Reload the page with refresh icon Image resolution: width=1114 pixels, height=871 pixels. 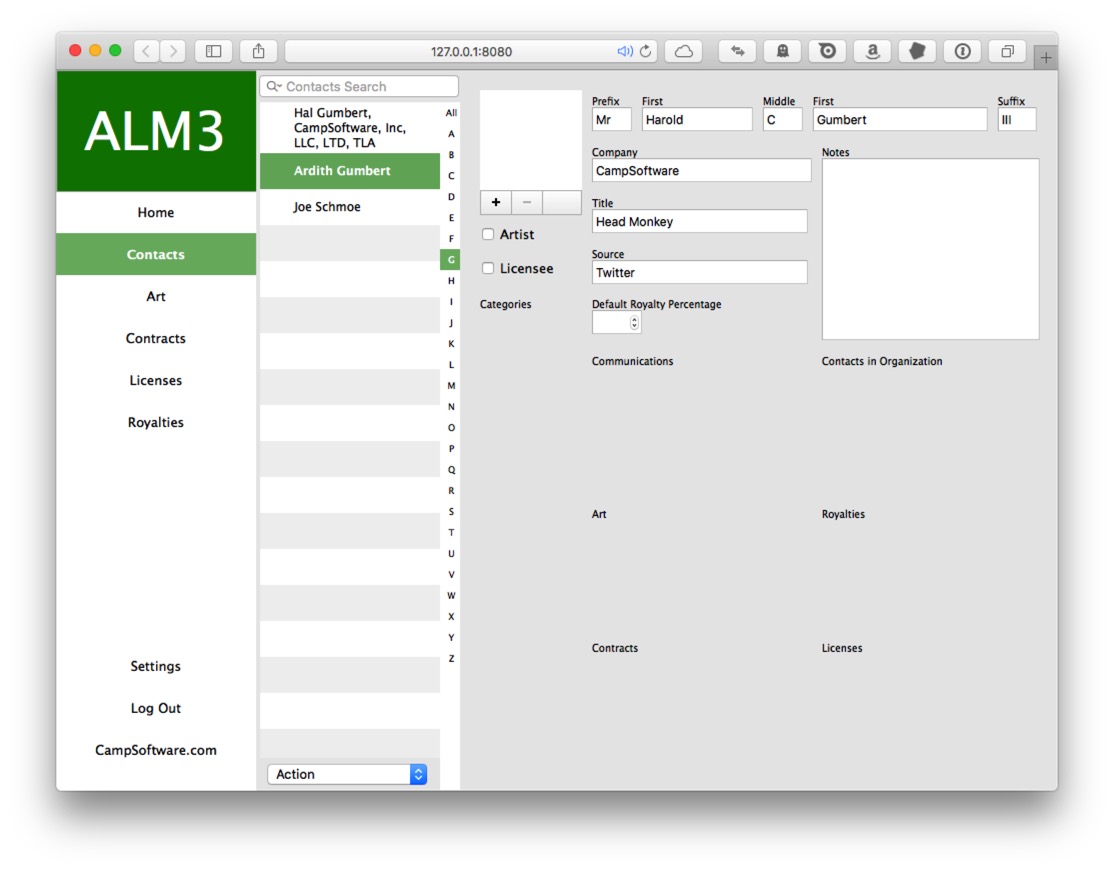(x=645, y=51)
